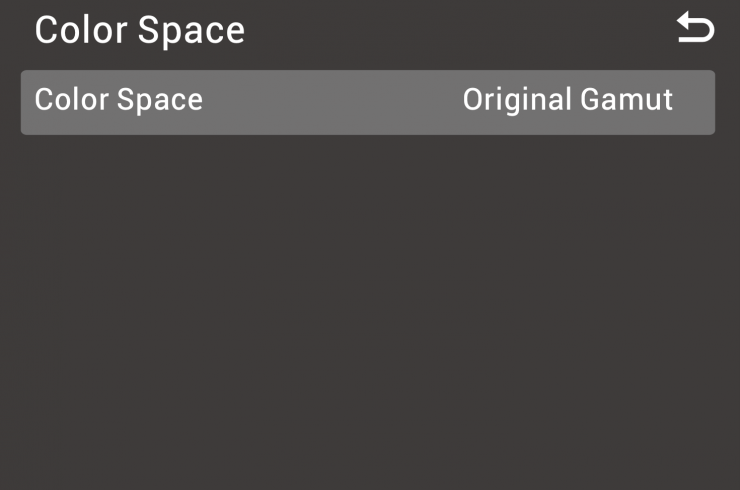740x490 pixels.
Task: Tap the Original Gamut text
Action: 567,100
